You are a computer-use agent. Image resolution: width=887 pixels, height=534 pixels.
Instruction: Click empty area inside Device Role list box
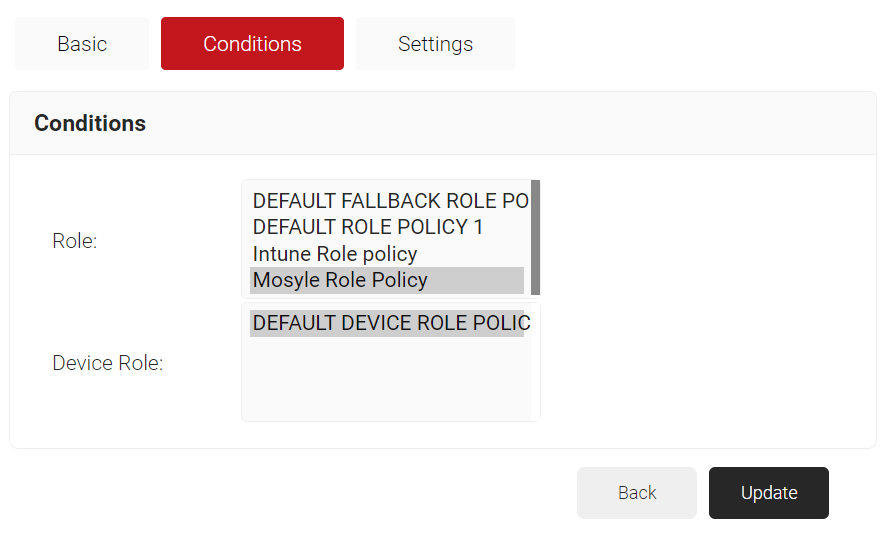point(386,382)
